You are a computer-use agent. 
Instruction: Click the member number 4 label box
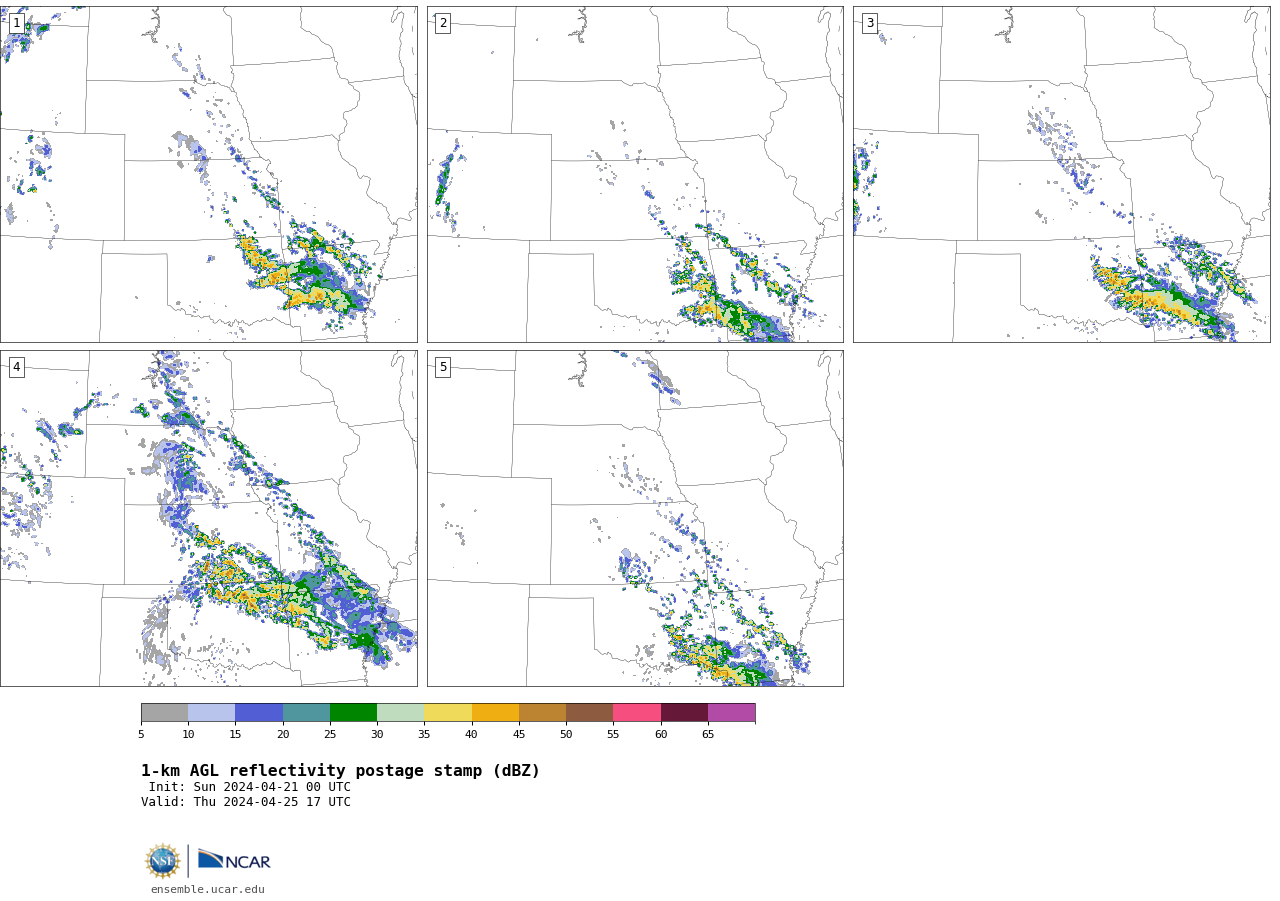pos(16,367)
